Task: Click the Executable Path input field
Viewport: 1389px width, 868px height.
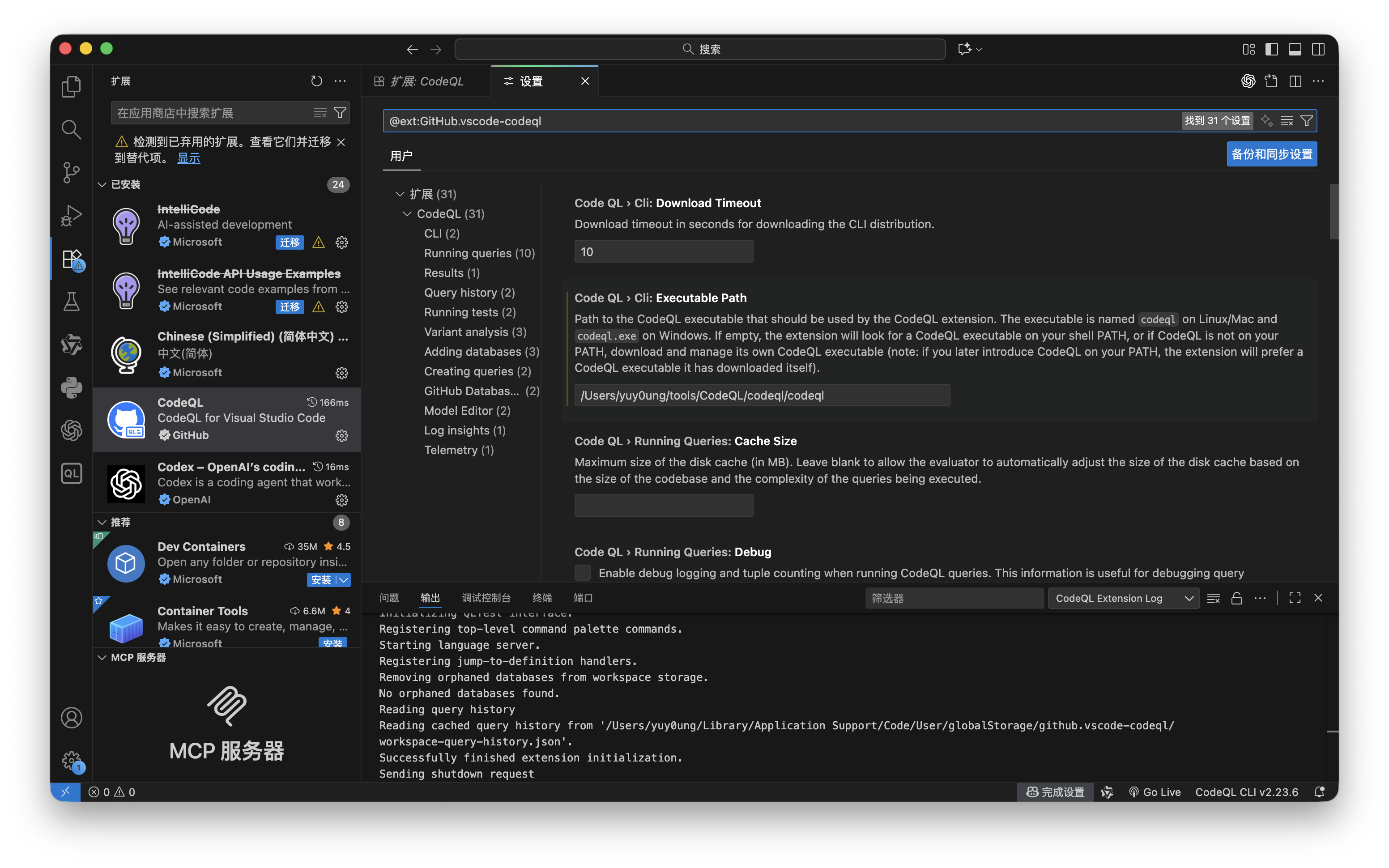Action: click(x=762, y=396)
